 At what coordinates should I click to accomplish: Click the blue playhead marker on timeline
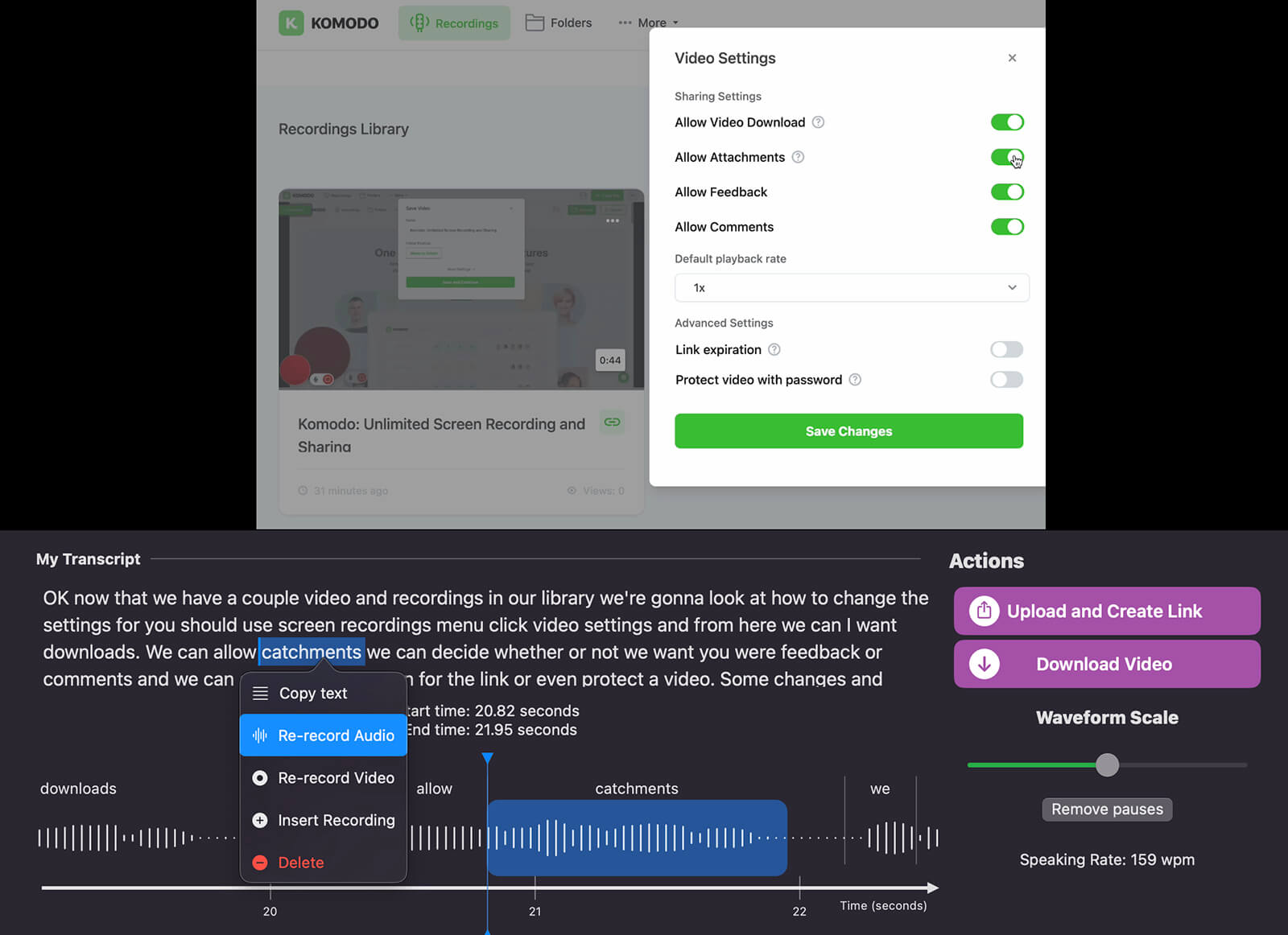tap(487, 759)
